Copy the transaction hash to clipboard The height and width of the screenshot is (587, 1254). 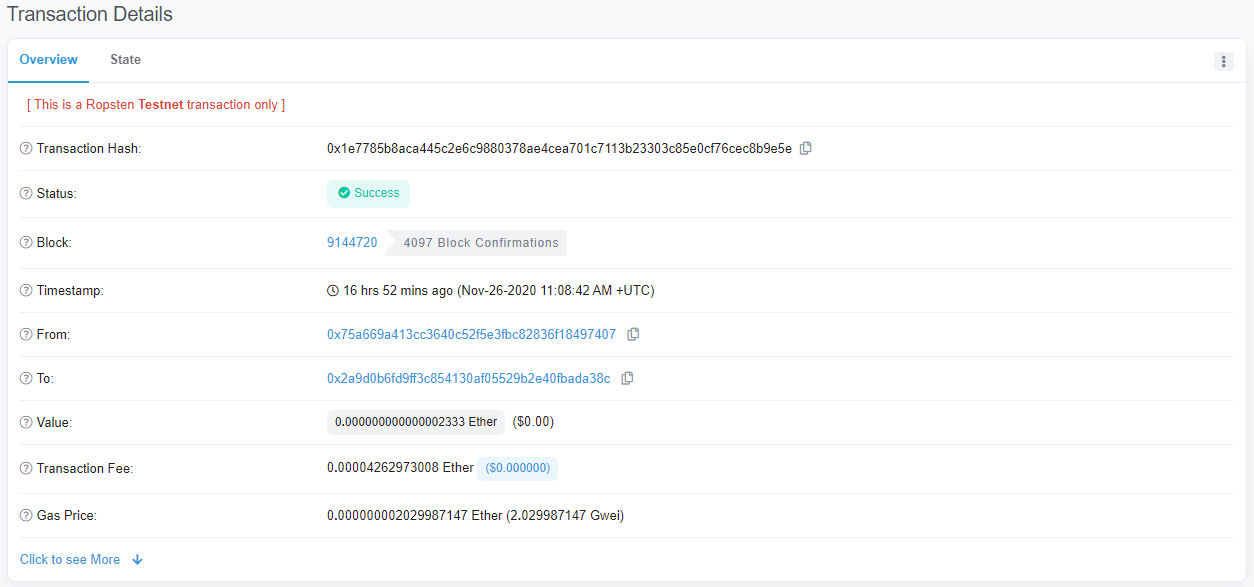pyautogui.click(x=806, y=148)
